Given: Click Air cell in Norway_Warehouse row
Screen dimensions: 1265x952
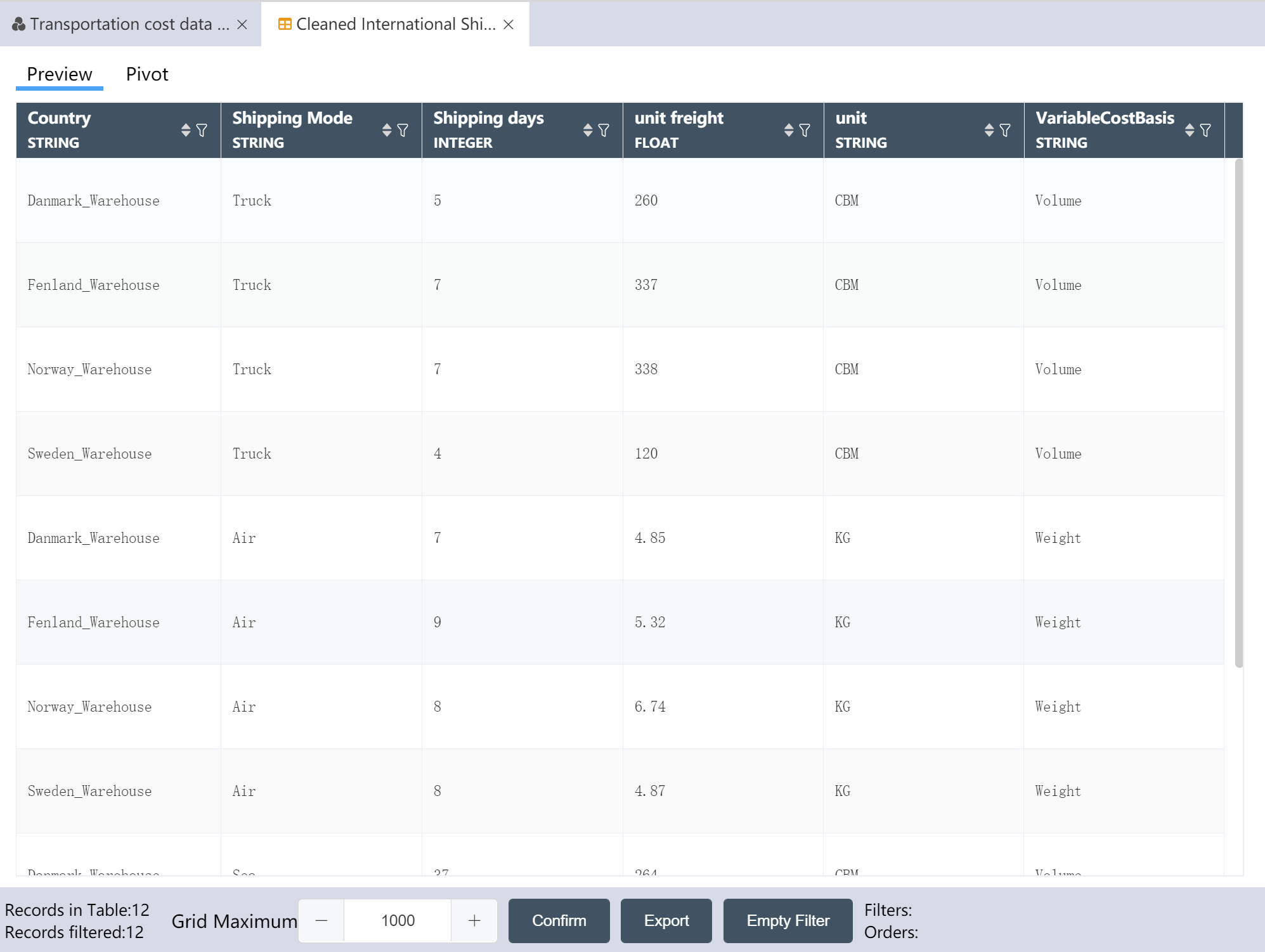Looking at the screenshot, I should (321, 707).
